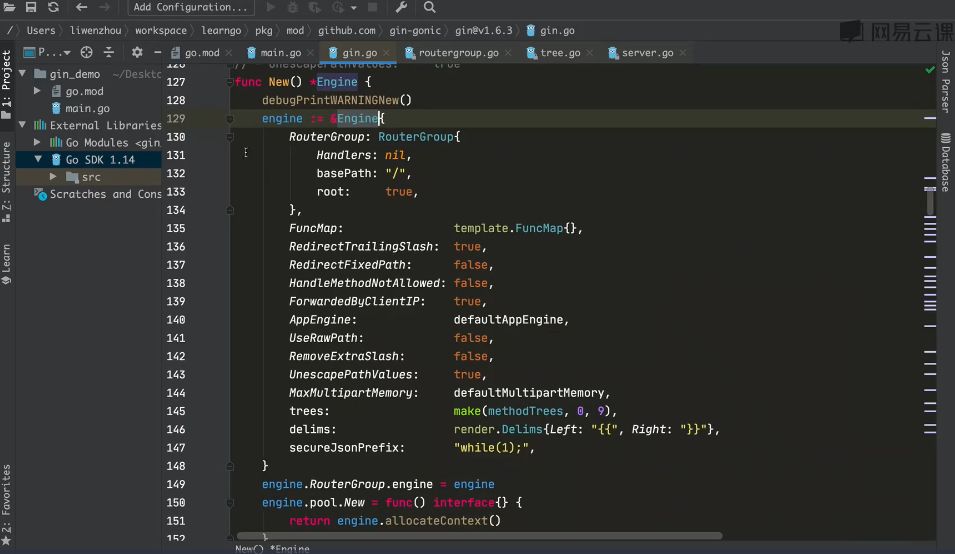Screen dimensions: 955x554
Task: Close the tree.go tab
Action: (590, 53)
